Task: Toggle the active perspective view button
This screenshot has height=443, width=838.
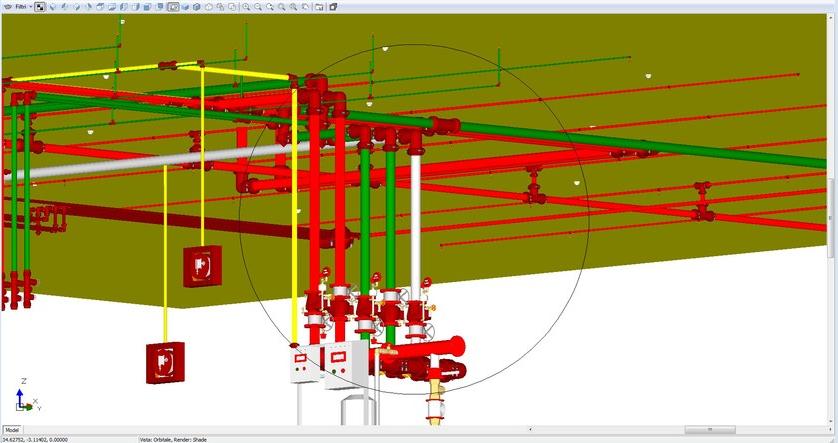Action: [173, 6]
